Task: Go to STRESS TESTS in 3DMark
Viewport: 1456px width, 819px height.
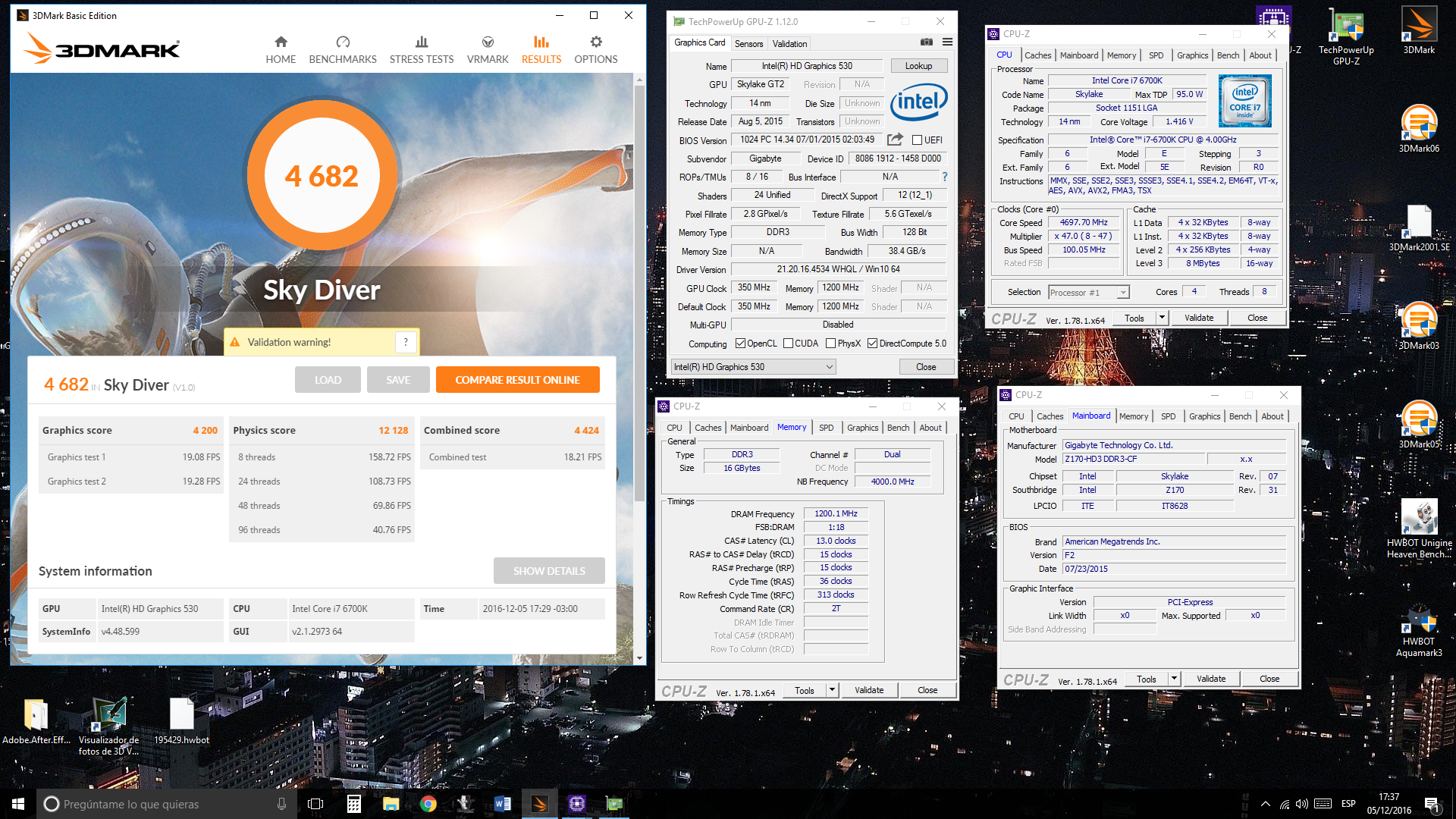Action: coord(422,50)
